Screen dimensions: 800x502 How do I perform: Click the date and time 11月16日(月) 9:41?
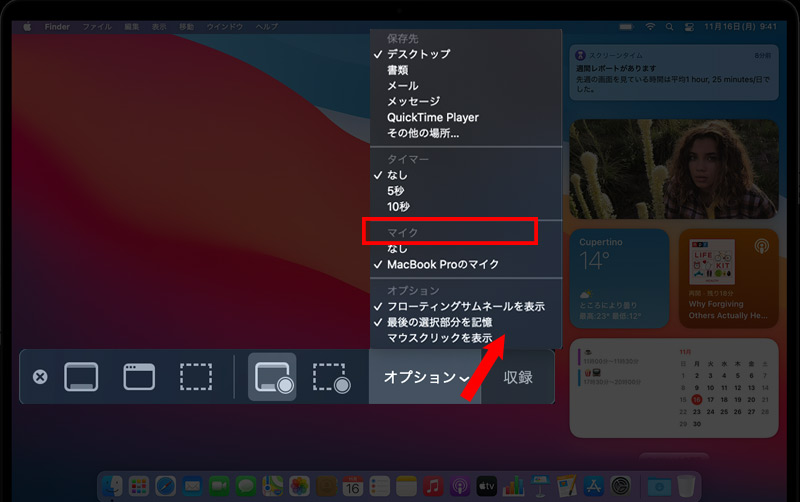[x=740, y=27]
